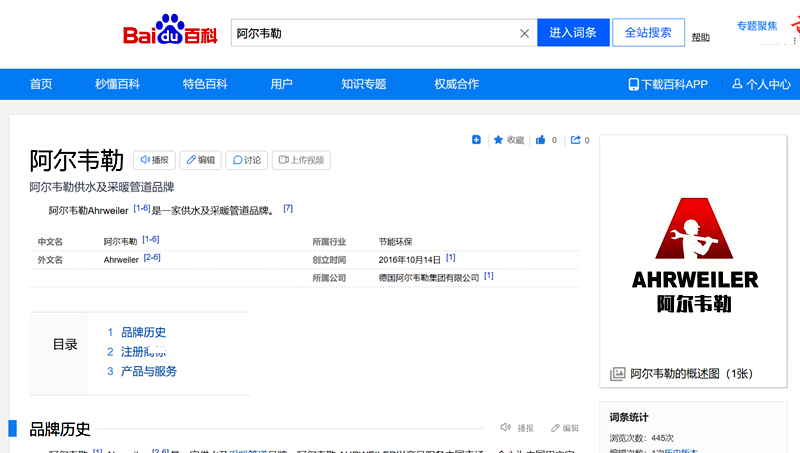Select the gallery picture icon beside 概述图

click(x=617, y=374)
